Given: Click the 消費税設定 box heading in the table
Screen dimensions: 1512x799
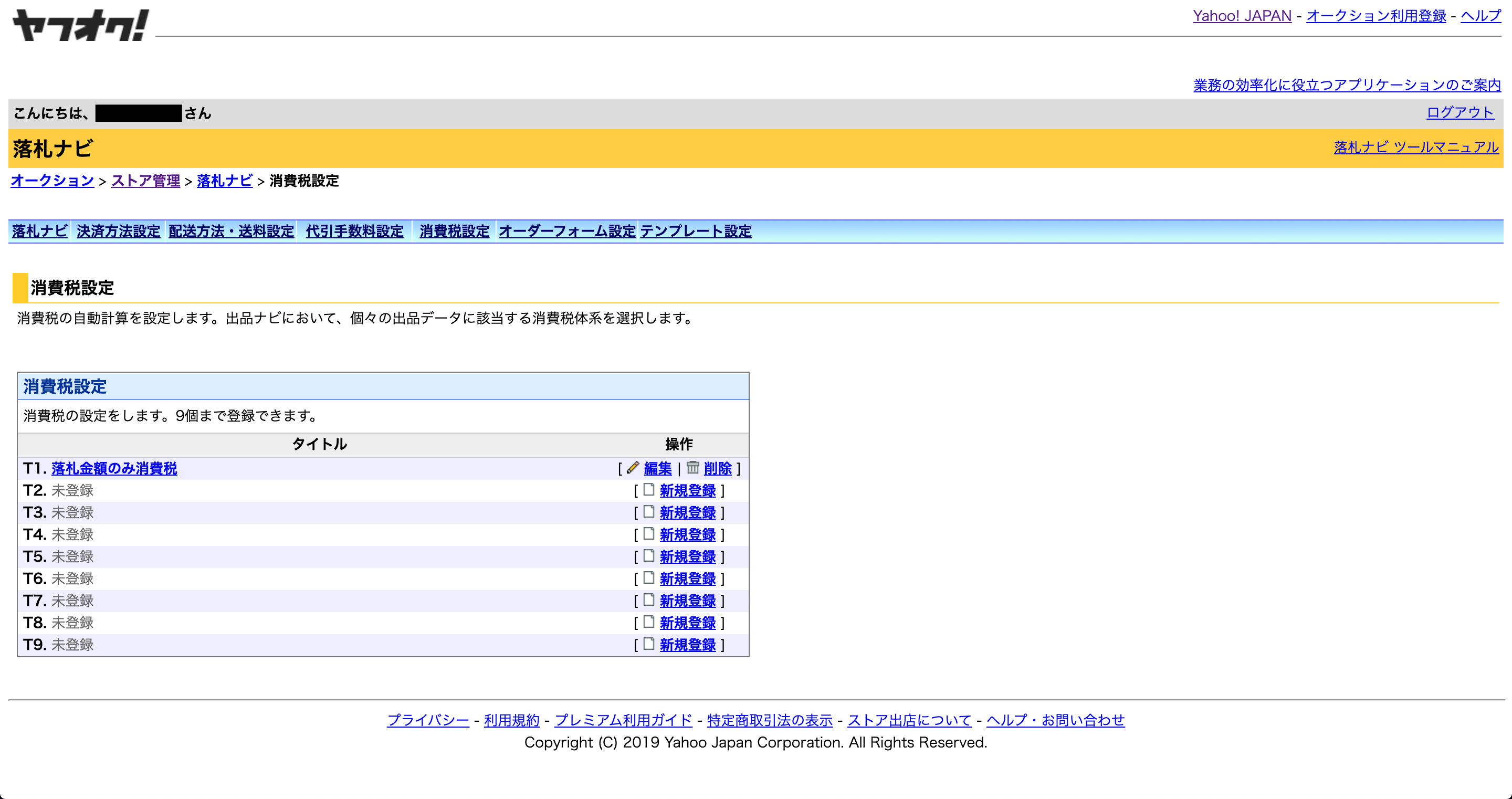Looking at the screenshot, I should tap(65, 386).
